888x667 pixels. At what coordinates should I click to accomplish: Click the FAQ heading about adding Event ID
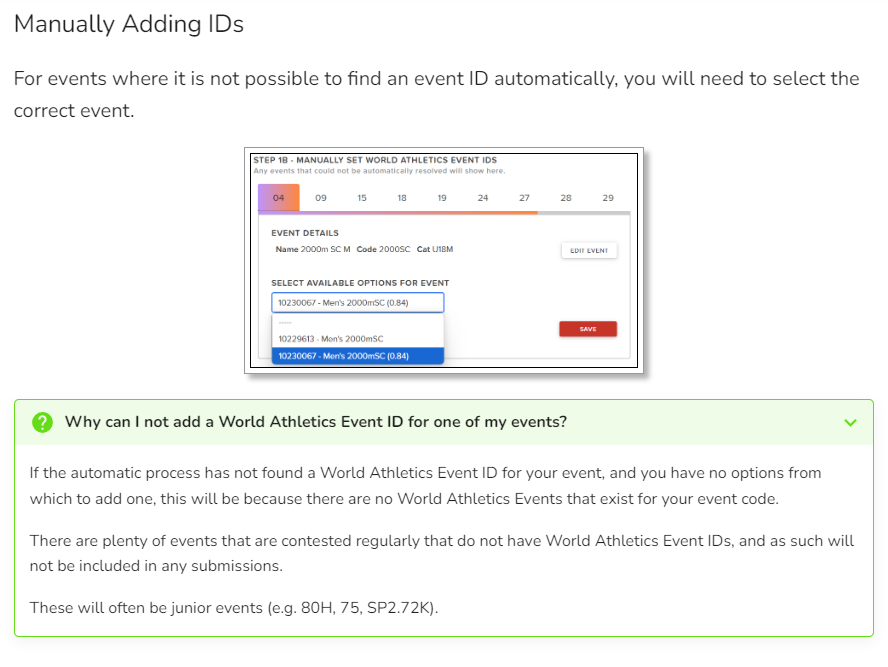point(315,422)
